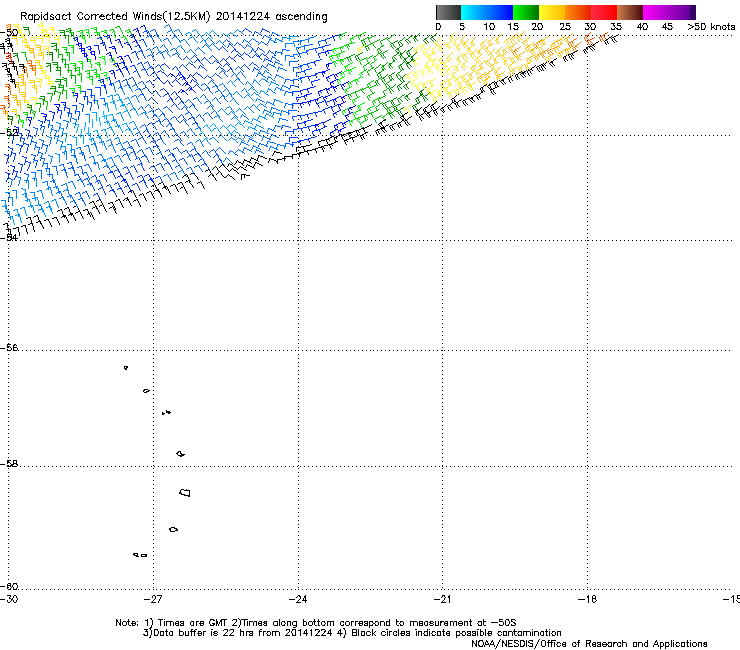Click the '-58' latitude axis label
The width and height of the screenshot is (740, 650).
pos(9,464)
